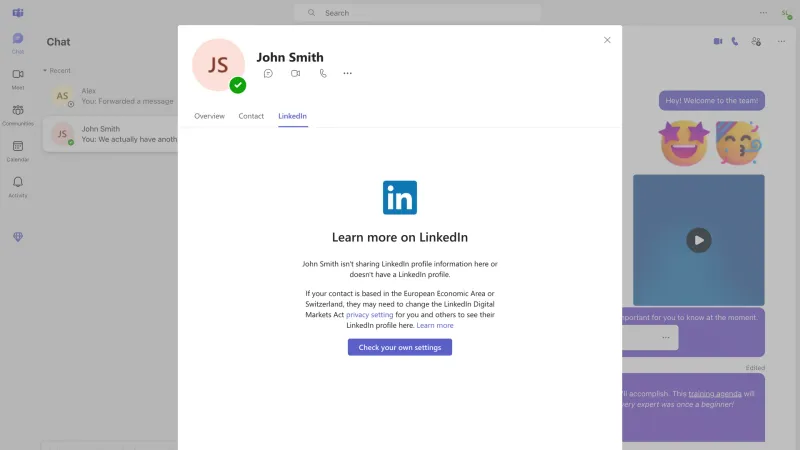This screenshot has width=800, height=450.
Task: Switch to the Contact tab
Action: [x=251, y=116]
